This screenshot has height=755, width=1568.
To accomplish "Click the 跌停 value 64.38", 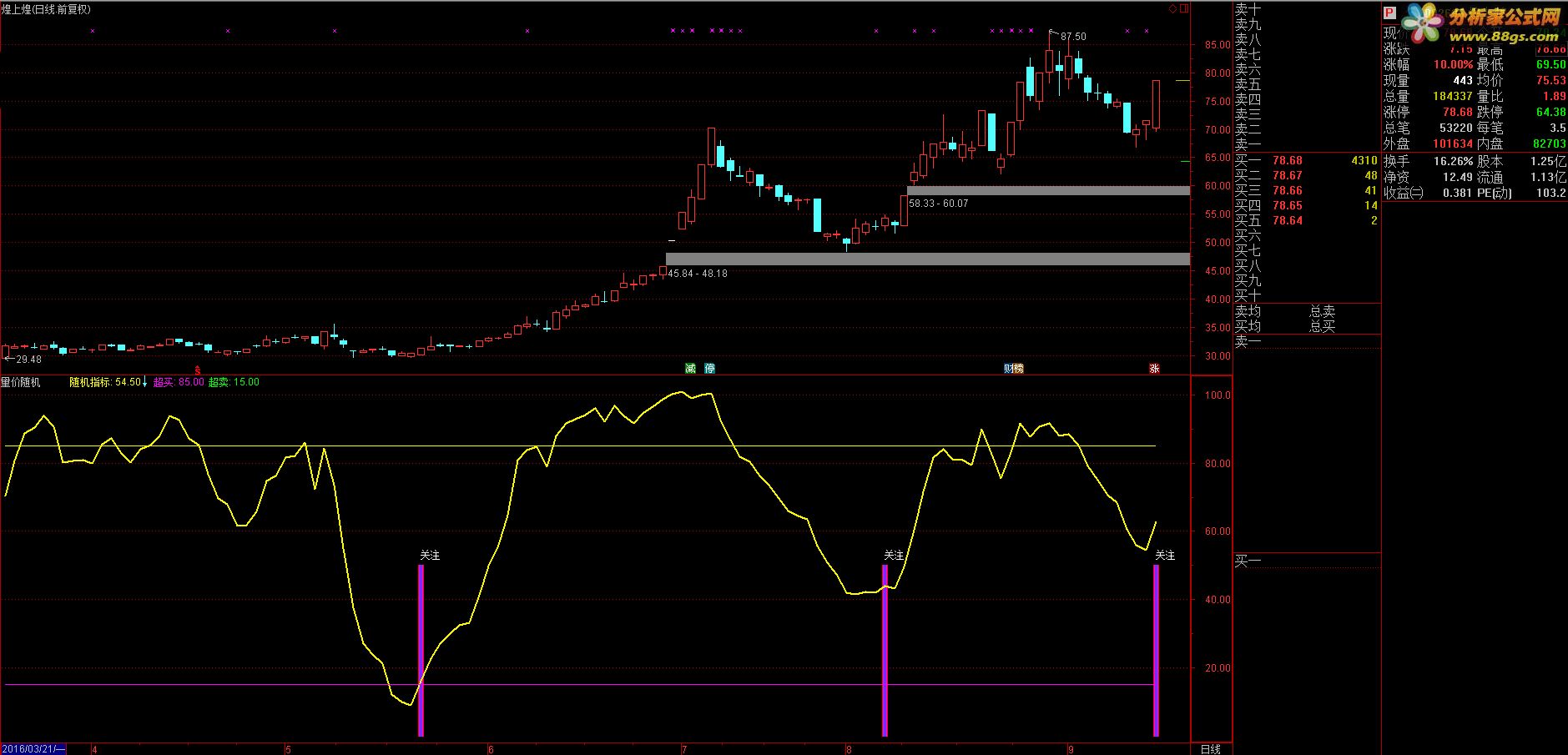I will 1551,112.
